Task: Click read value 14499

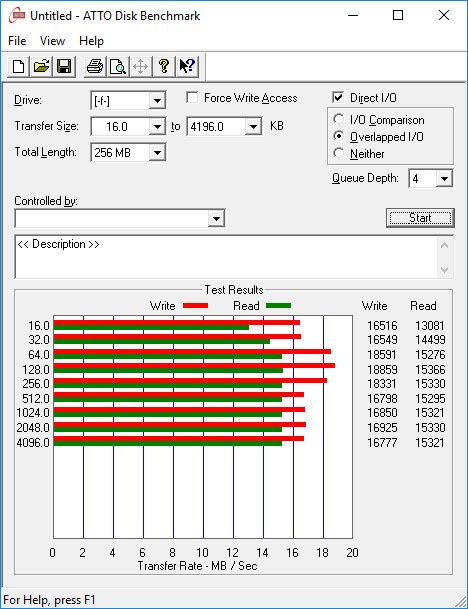Action: coord(430,339)
